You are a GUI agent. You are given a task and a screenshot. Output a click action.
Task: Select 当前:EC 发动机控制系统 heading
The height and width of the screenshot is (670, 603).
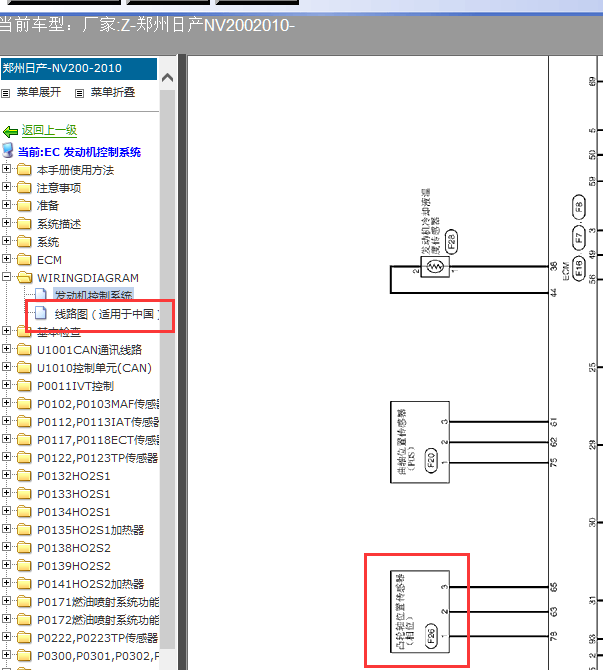click(79, 152)
